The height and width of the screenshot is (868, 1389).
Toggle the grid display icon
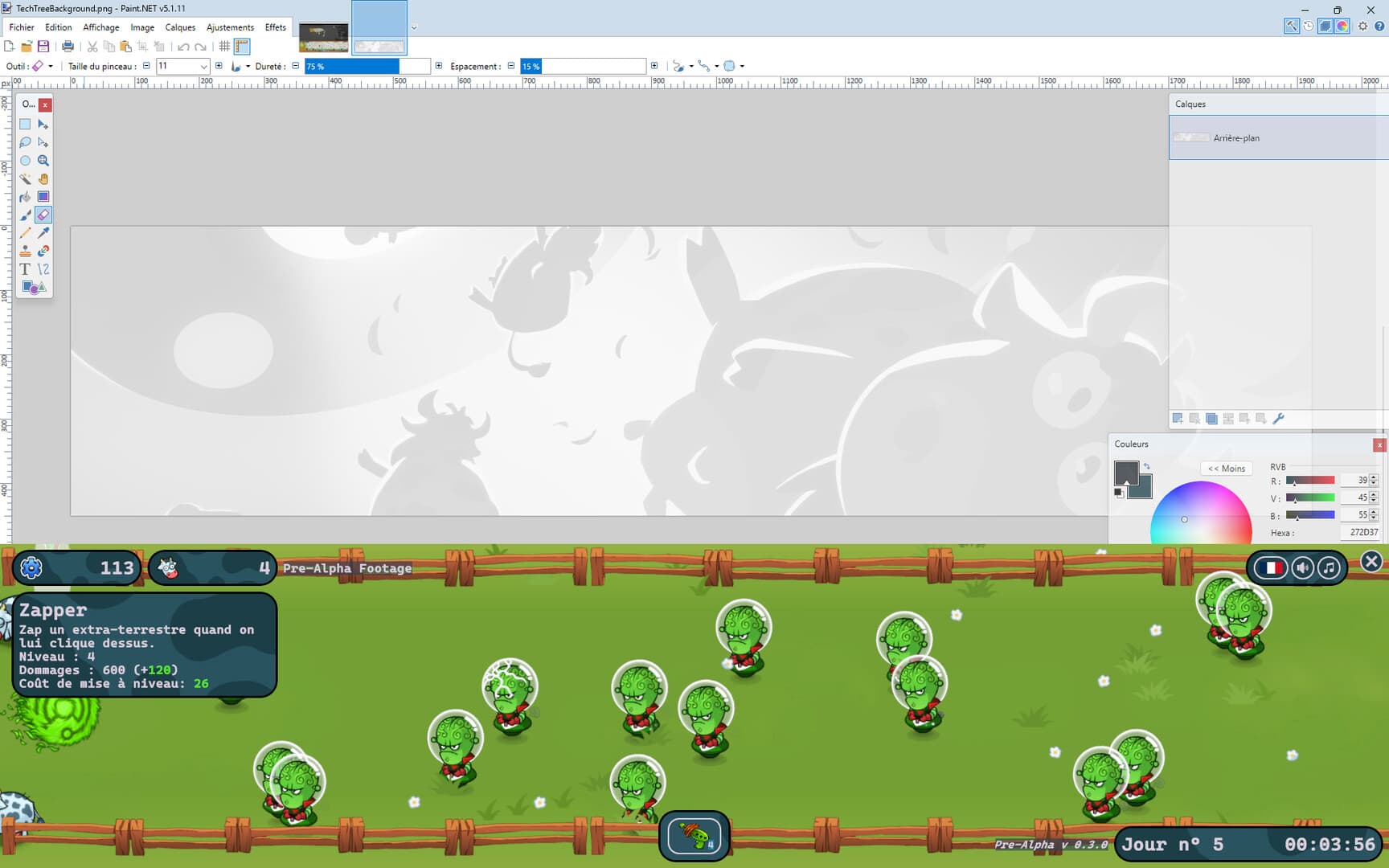click(x=224, y=46)
